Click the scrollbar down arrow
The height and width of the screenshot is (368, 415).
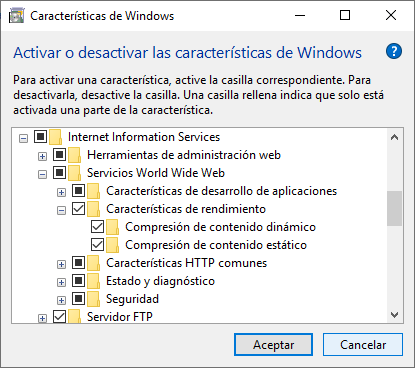[x=395, y=315]
